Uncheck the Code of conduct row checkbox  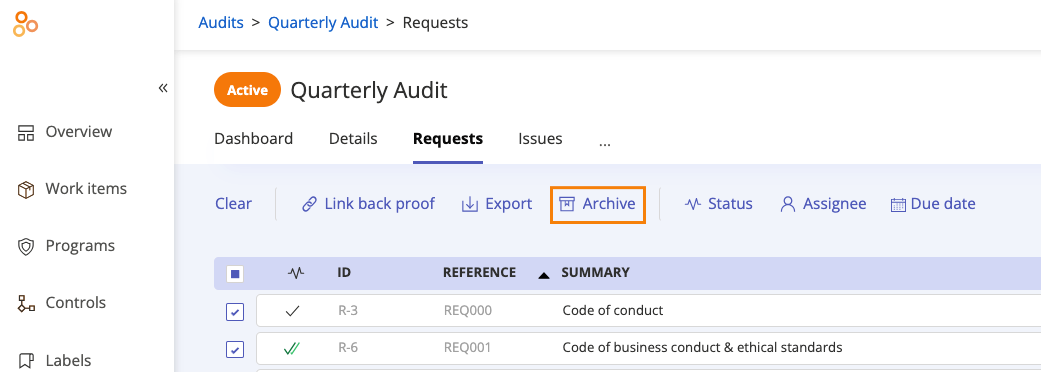(235, 312)
